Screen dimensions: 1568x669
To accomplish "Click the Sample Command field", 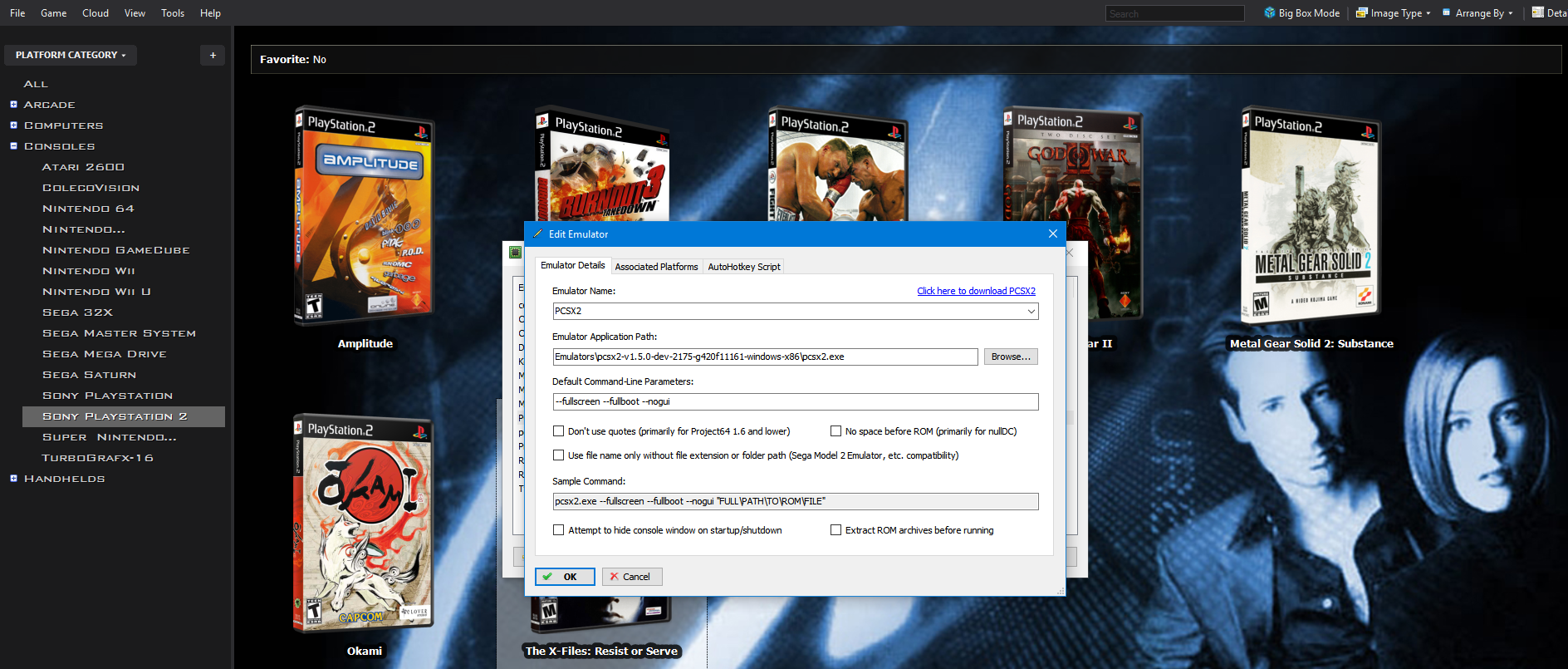I will (x=796, y=501).
